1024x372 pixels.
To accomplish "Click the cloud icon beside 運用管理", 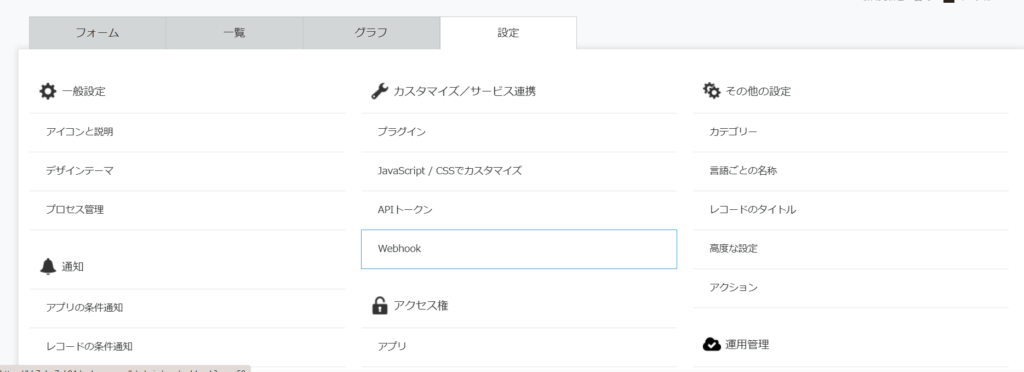I will (x=711, y=345).
